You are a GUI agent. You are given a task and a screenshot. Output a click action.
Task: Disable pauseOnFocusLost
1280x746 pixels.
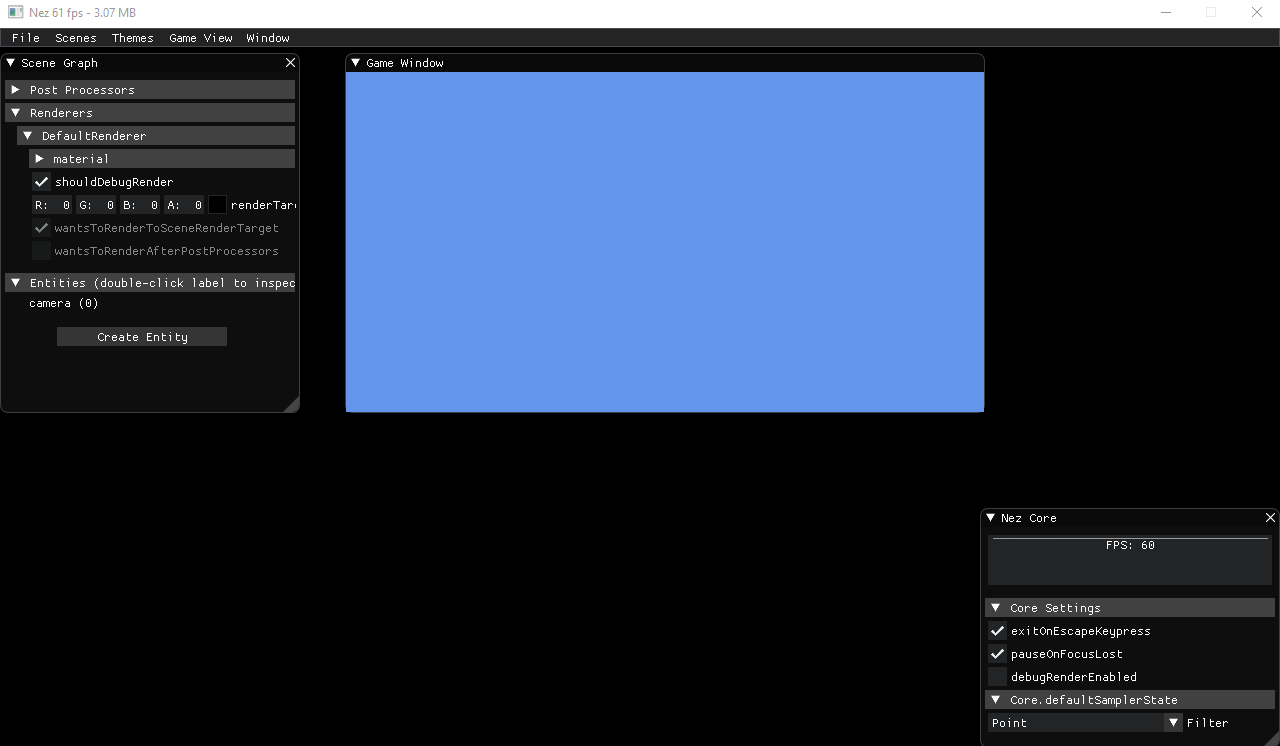pyautogui.click(x=997, y=653)
